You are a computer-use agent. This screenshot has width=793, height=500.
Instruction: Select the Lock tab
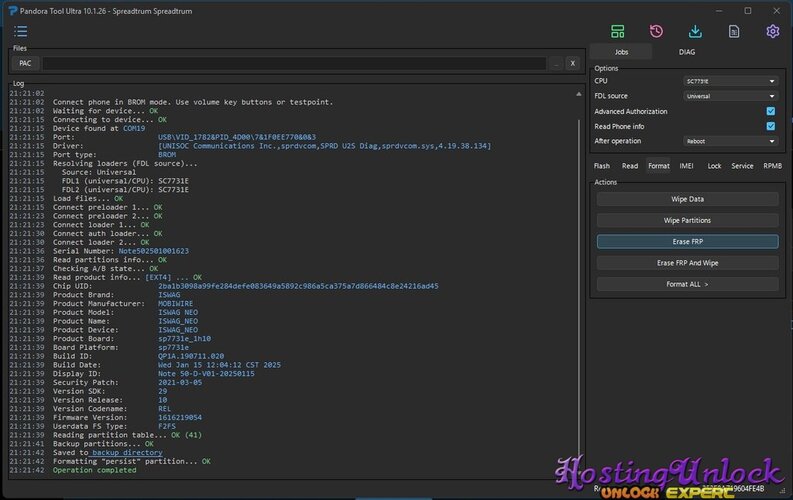click(x=714, y=166)
